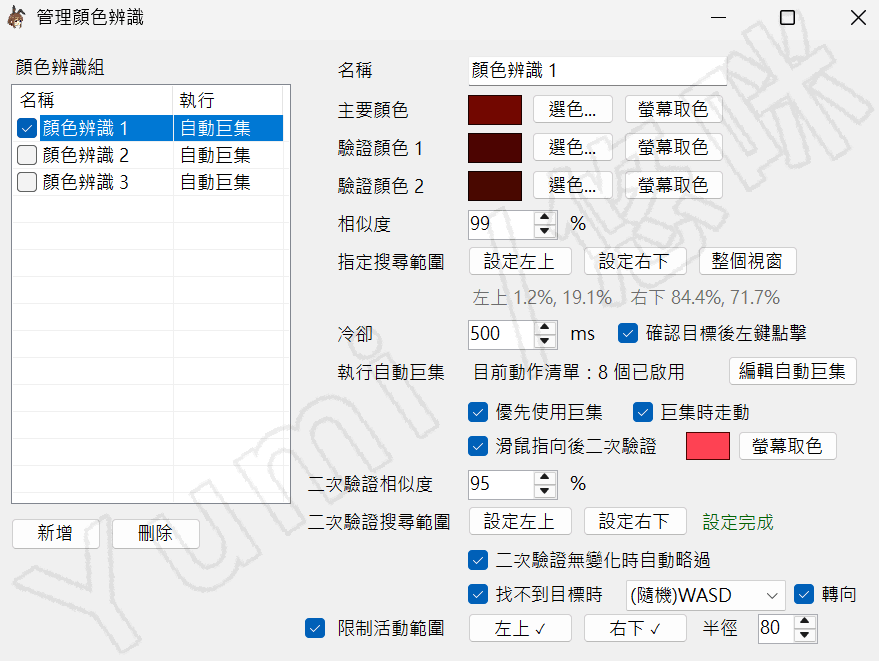
Task: Disable 限制活動範圍 checkbox
Action: 315,628
